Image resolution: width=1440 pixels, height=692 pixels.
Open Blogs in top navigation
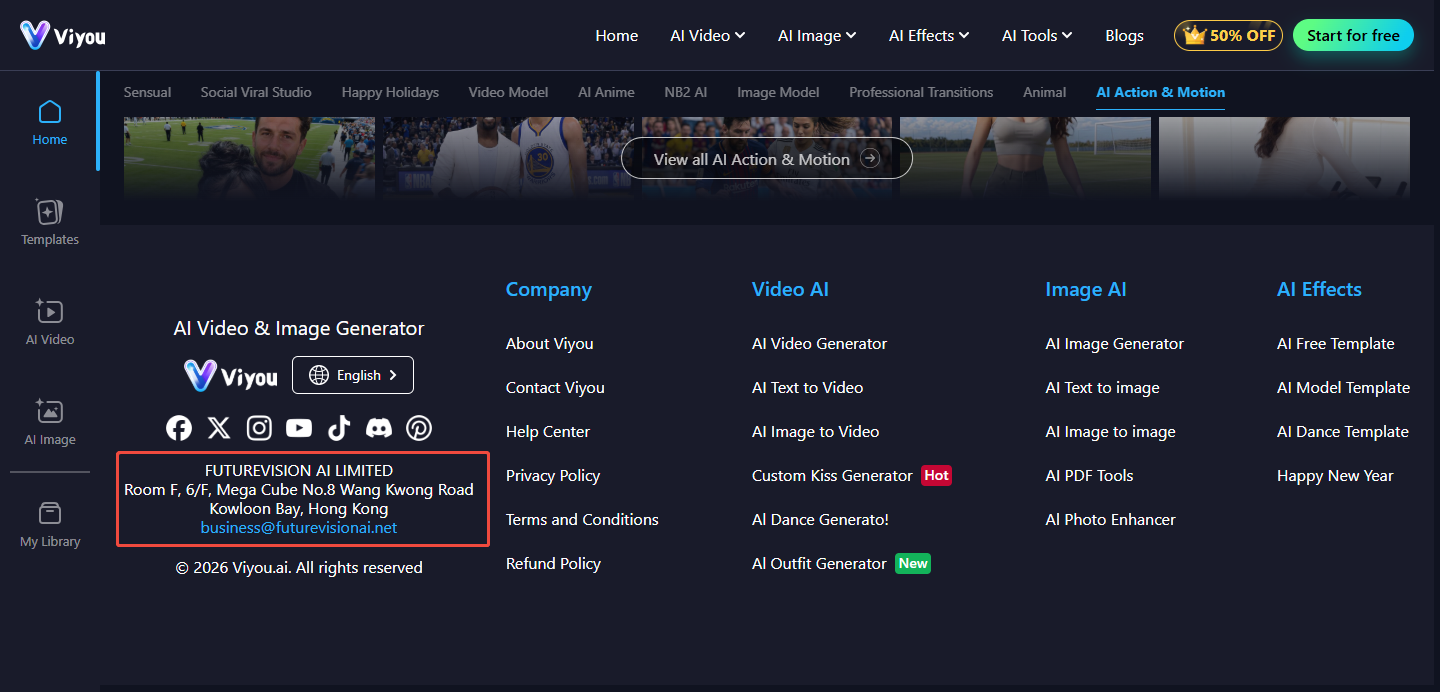[x=1124, y=35]
